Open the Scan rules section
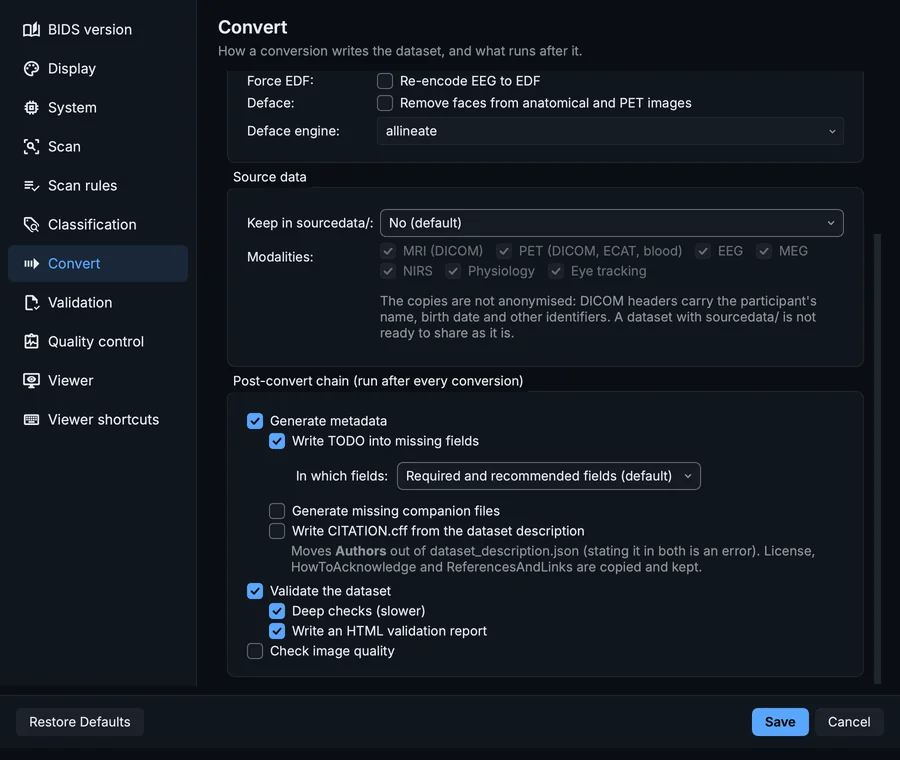 point(98,185)
